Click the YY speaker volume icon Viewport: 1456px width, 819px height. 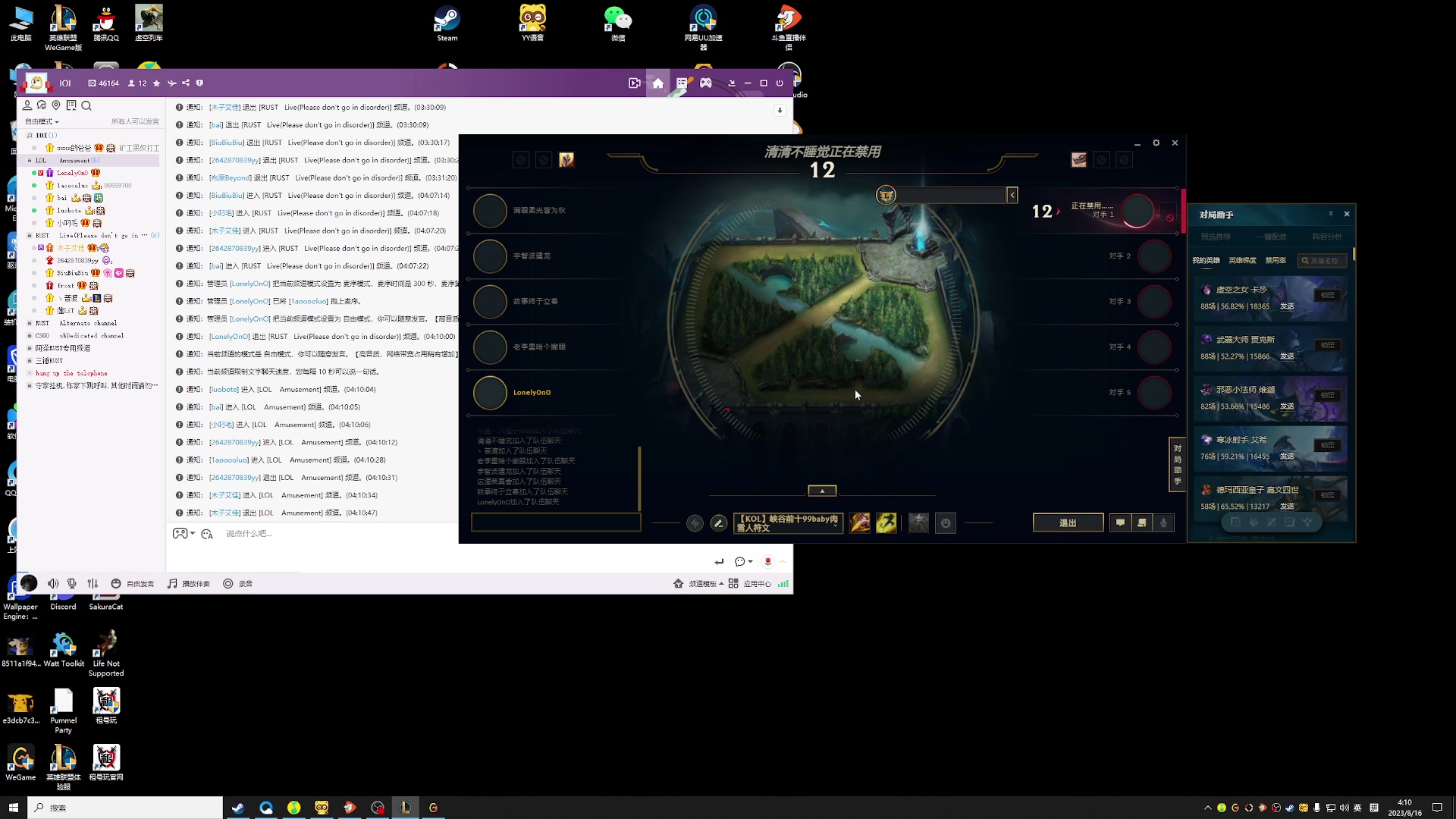tap(53, 584)
